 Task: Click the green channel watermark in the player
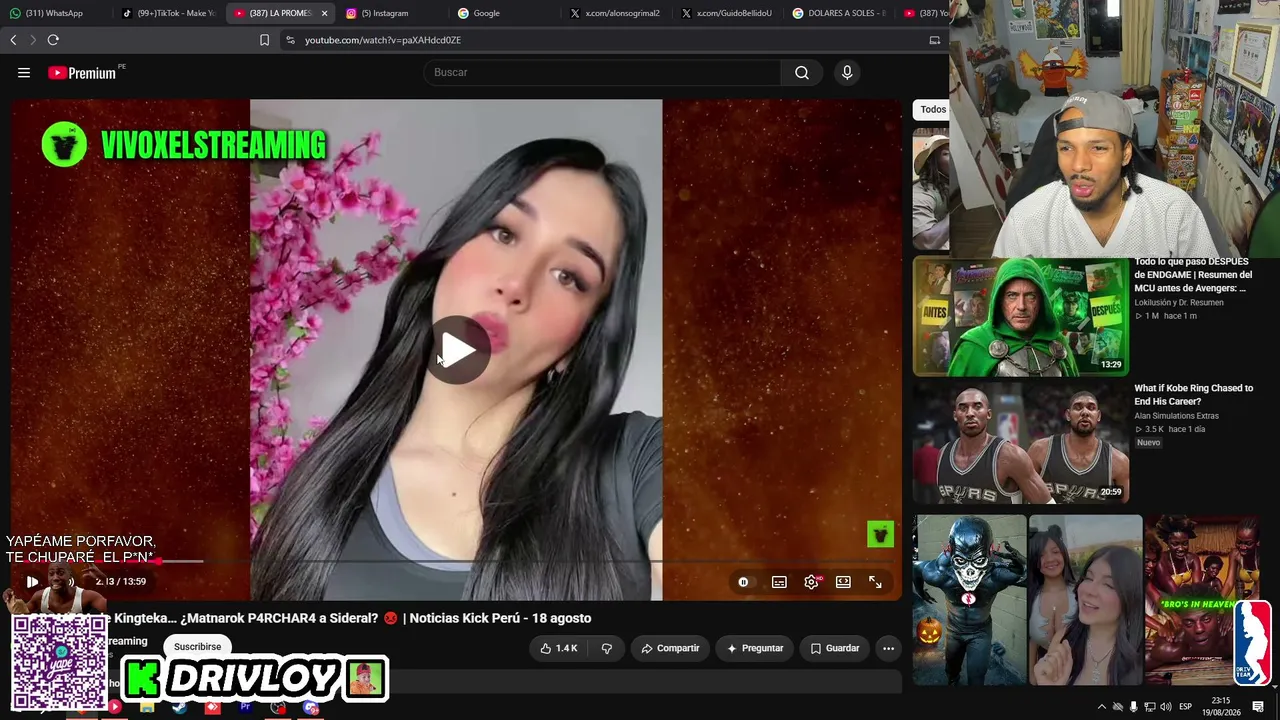[x=880, y=534]
